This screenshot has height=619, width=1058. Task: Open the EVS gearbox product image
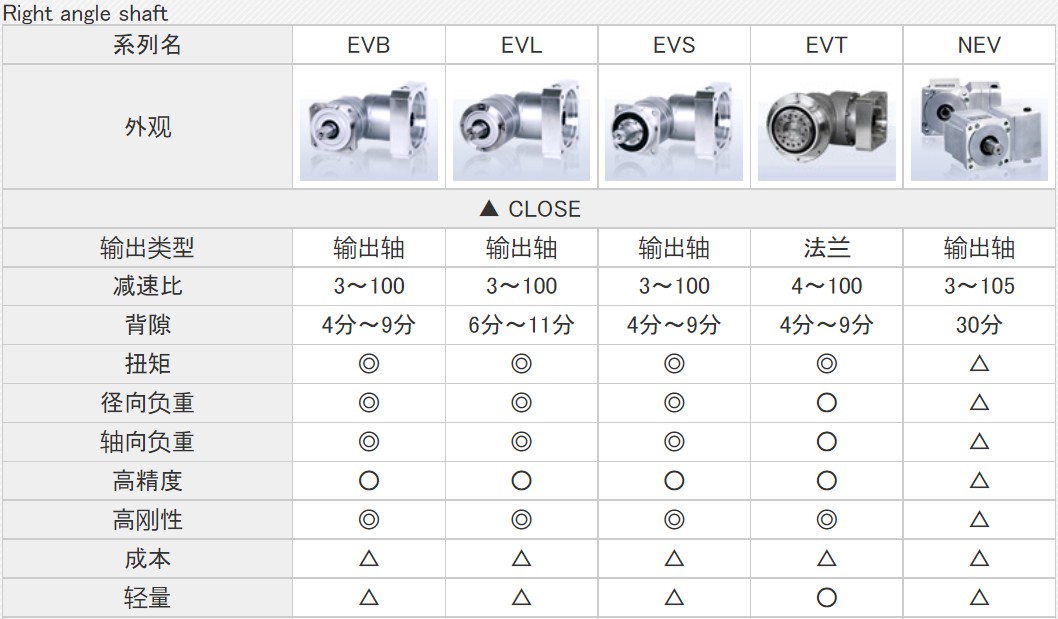[x=673, y=127]
